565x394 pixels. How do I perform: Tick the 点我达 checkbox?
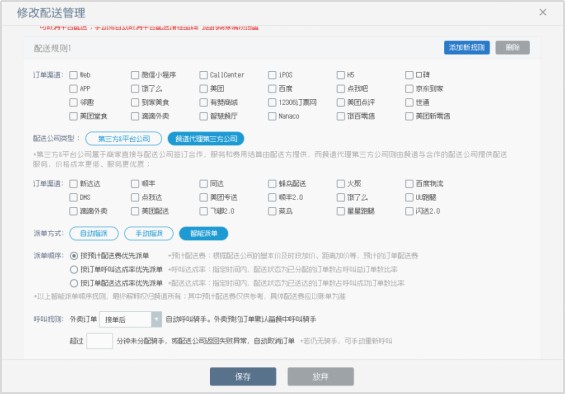click(x=135, y=197)
